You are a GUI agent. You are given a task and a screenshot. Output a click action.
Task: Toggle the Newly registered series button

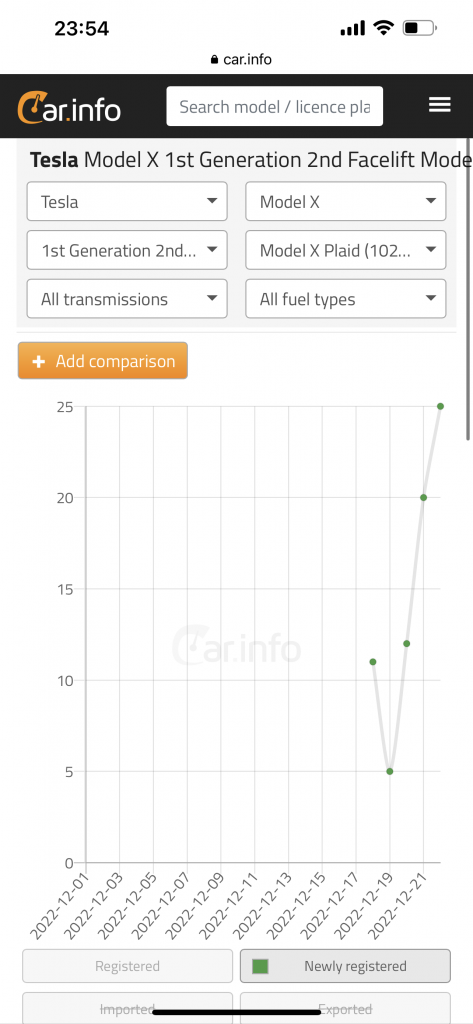[x=345, y=966]
